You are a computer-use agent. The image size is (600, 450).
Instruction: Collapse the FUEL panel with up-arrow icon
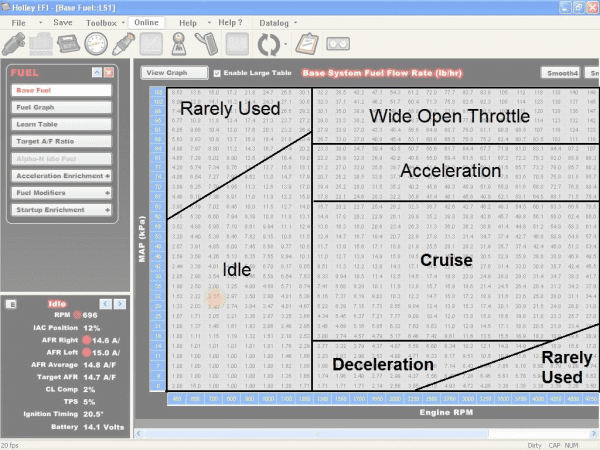97,72
